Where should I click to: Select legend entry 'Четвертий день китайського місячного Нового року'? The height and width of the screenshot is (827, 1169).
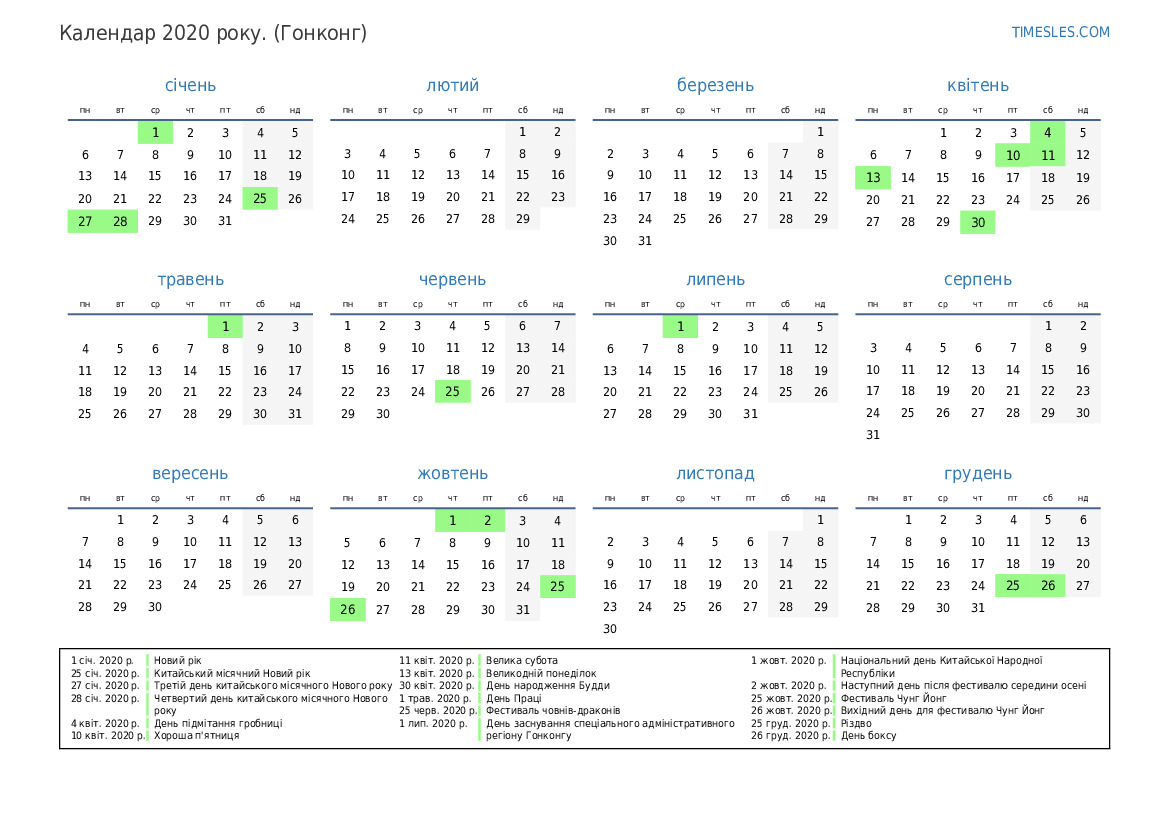271,704
